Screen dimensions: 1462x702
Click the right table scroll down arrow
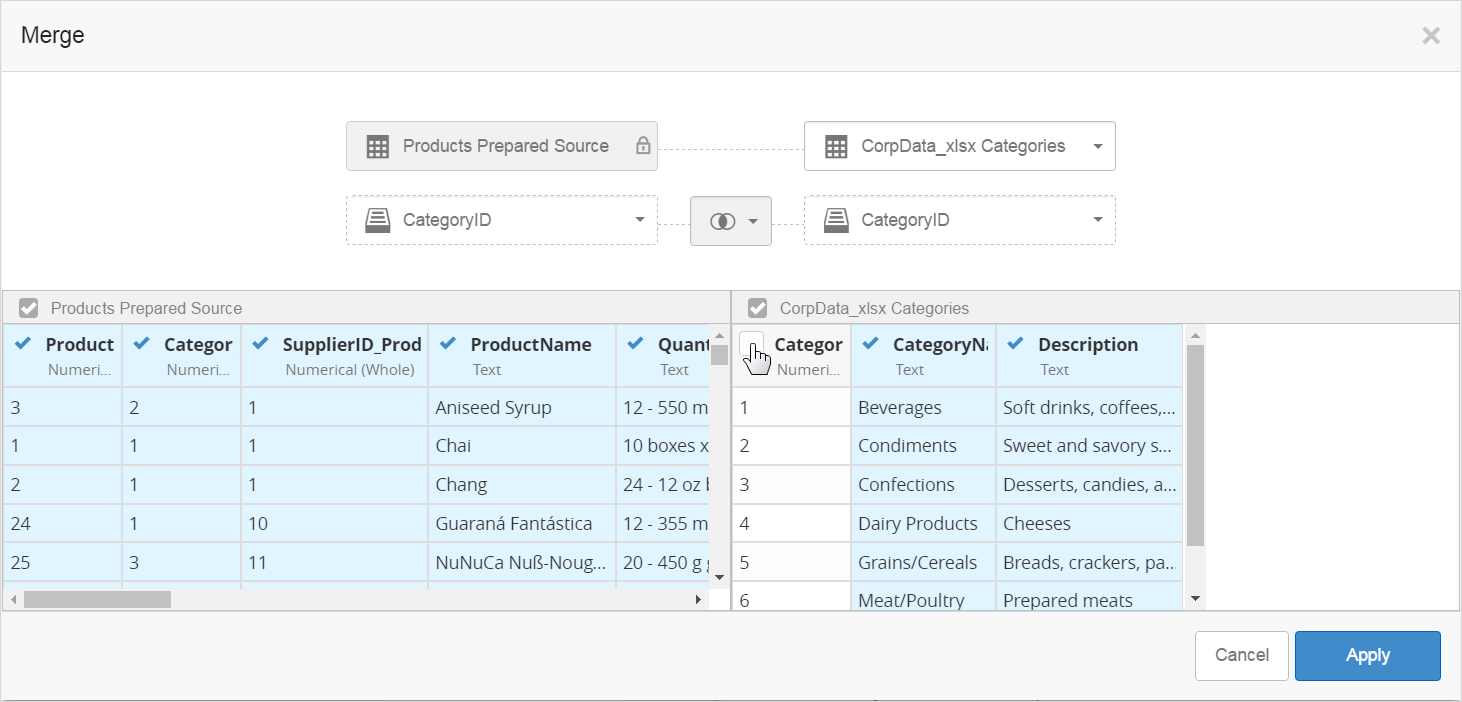(x=1194, y=599)
